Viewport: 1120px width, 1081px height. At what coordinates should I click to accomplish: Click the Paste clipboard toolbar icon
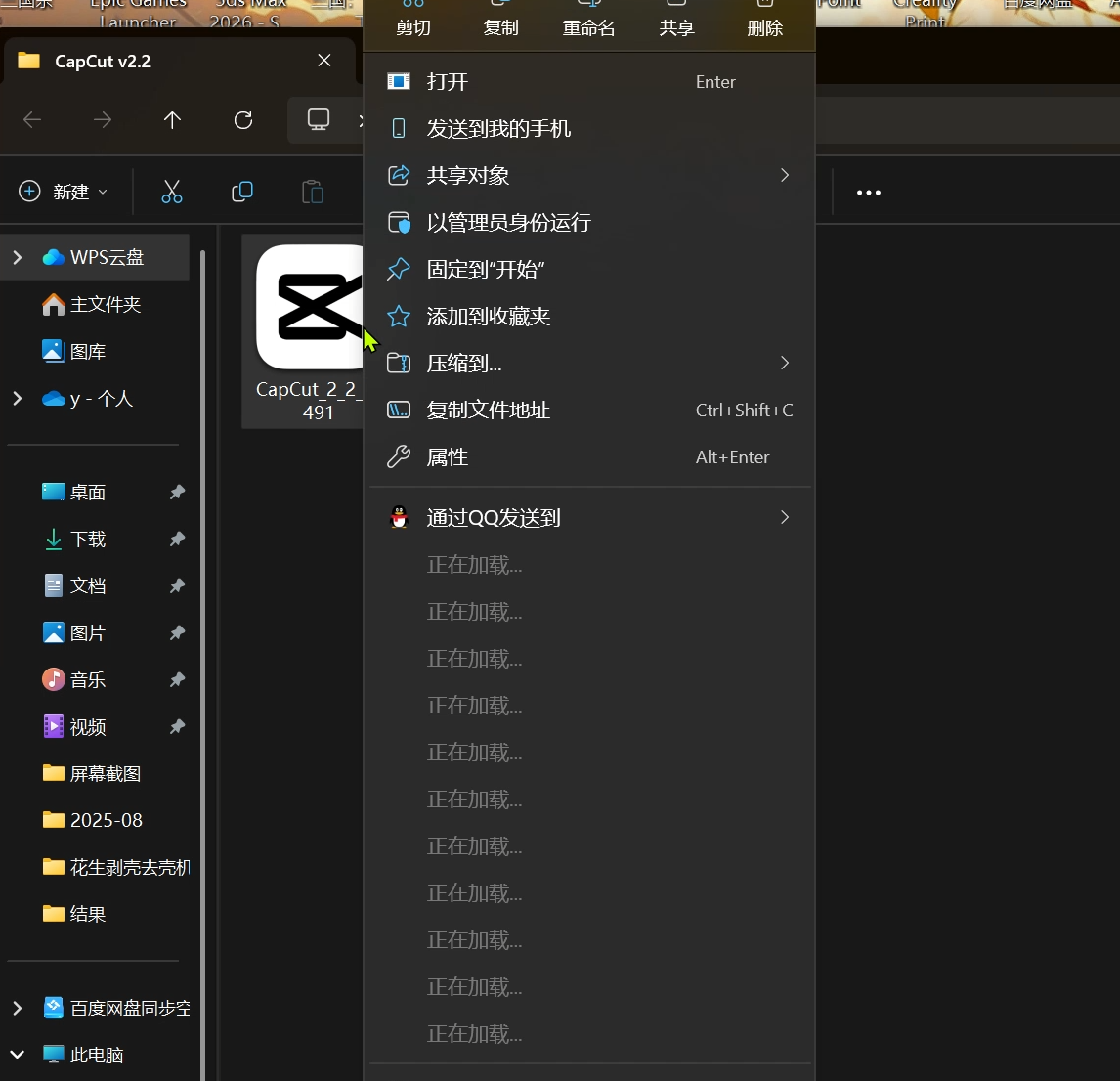[312, 192]
